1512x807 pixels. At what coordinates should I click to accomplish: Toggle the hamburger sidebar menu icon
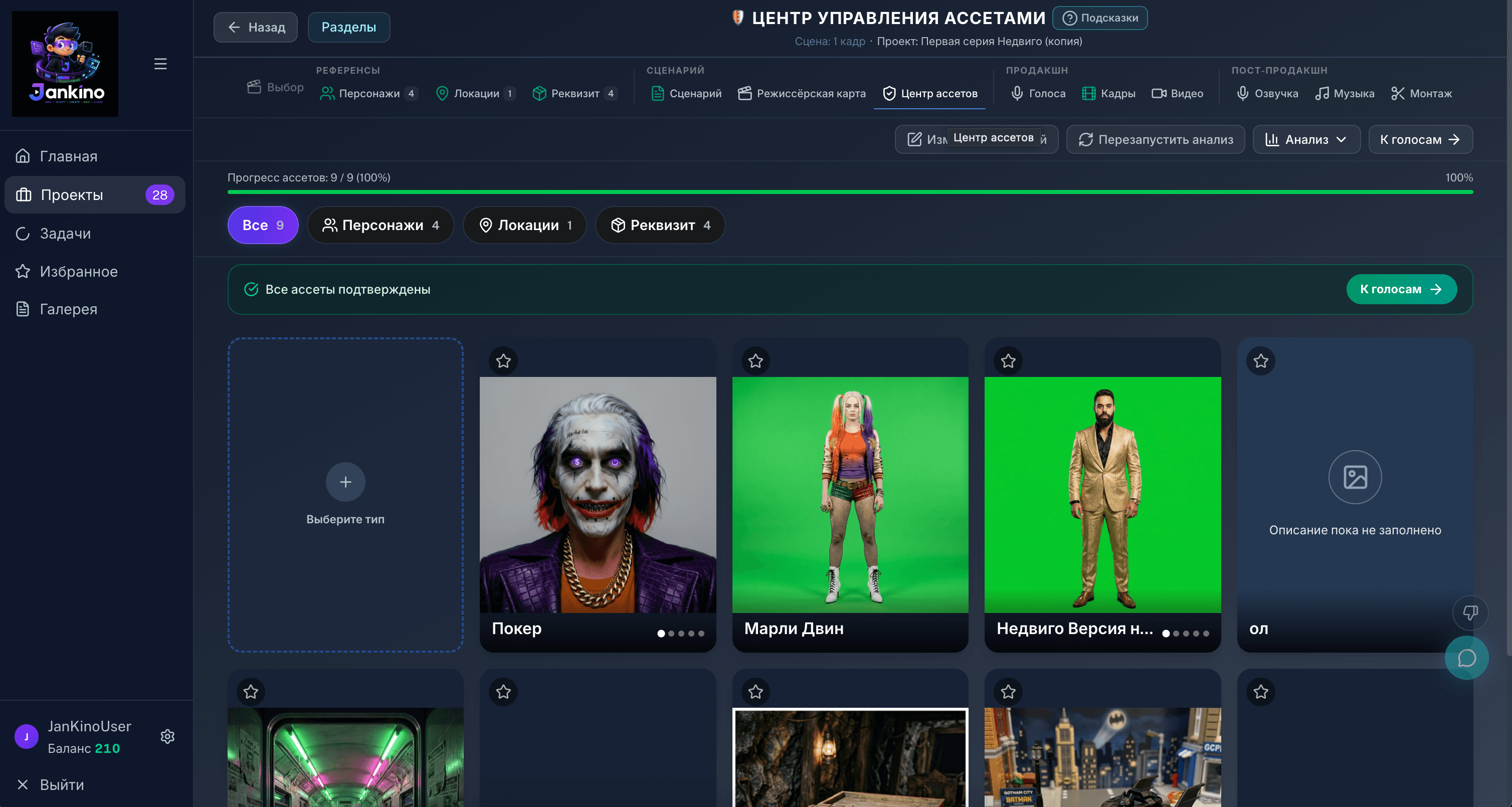(x=160, y=63)
